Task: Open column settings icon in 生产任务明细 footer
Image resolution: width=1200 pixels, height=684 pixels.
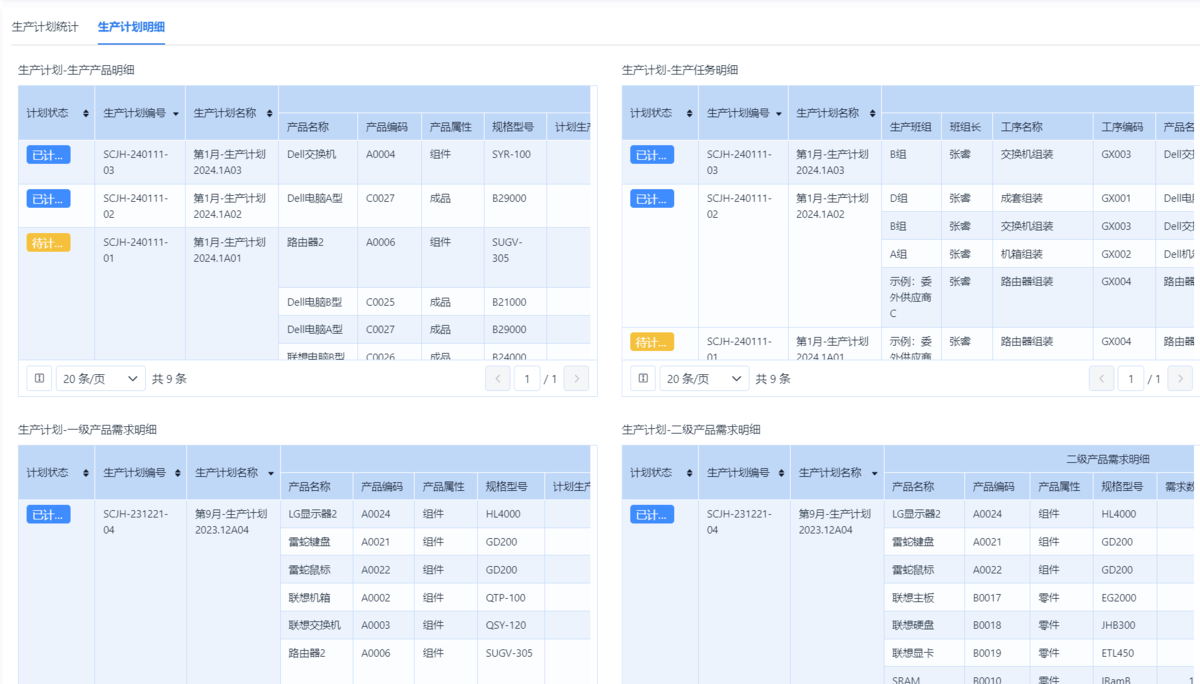Action: (643, 379)
